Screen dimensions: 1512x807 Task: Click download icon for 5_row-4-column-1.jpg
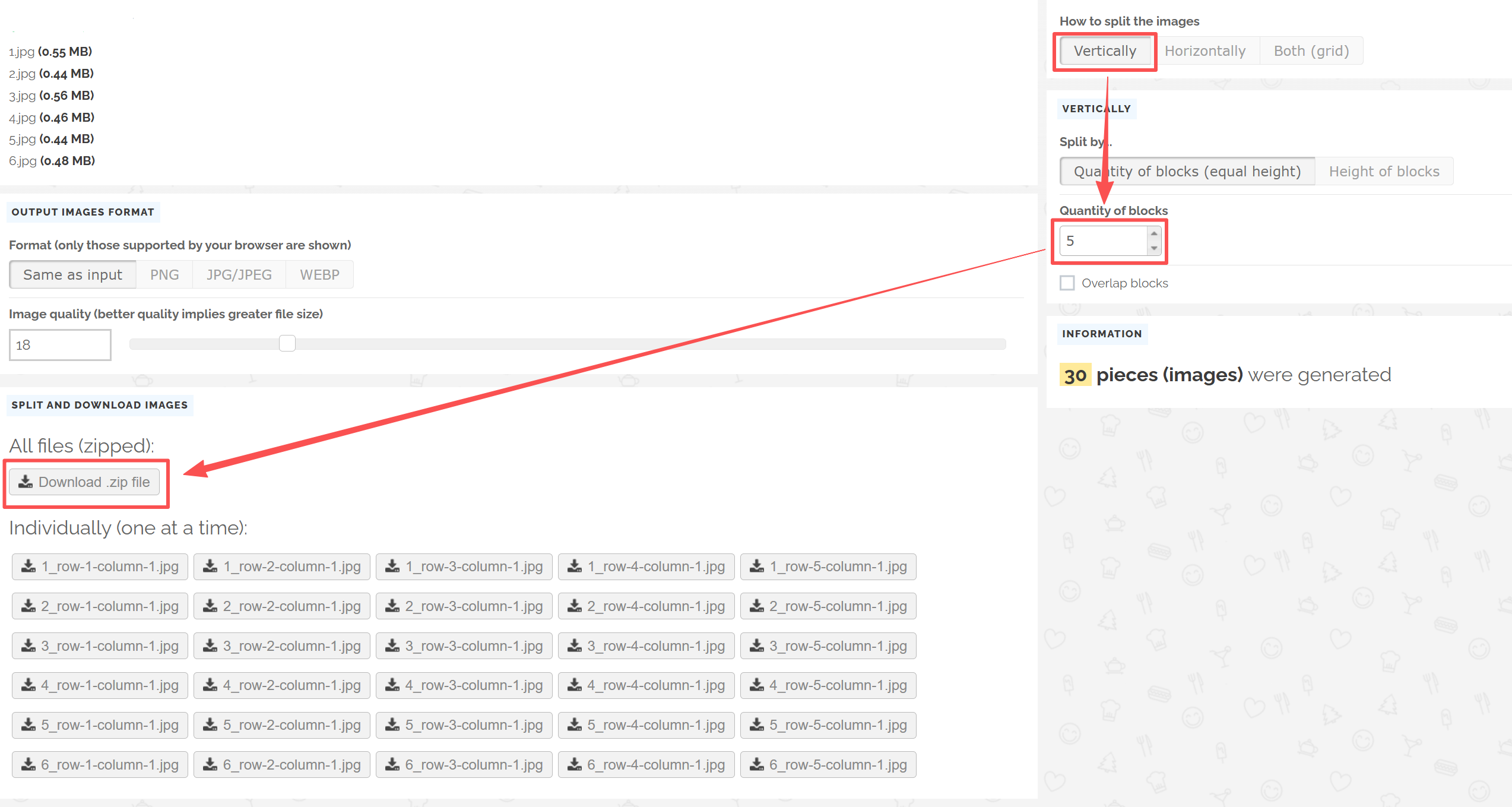click(575, 725)
